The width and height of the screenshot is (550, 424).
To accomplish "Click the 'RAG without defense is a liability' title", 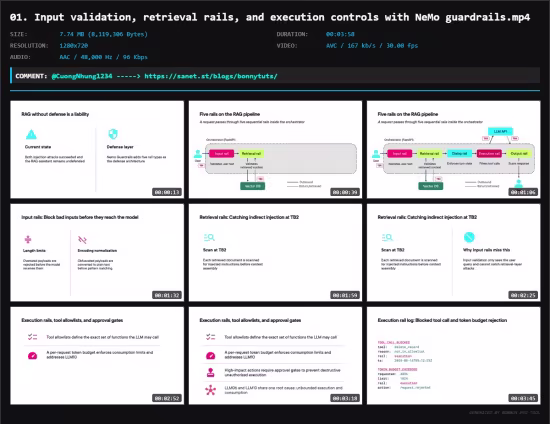I will (x=55, y=114).
